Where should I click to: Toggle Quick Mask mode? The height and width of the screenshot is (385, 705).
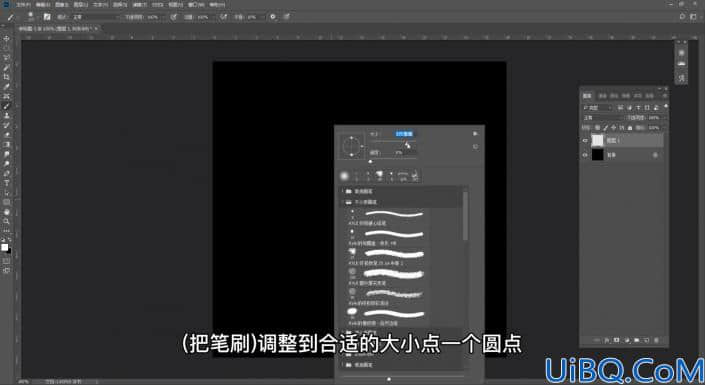(6, 261)
